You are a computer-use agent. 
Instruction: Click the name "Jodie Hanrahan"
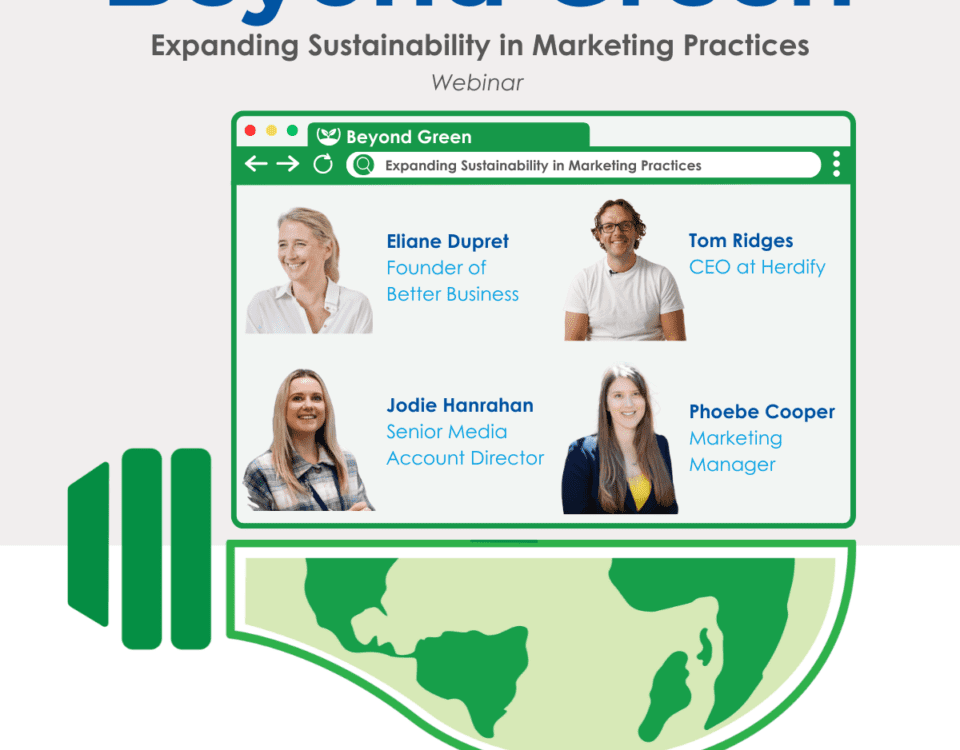pyautogui.click(x=460, y=405)
